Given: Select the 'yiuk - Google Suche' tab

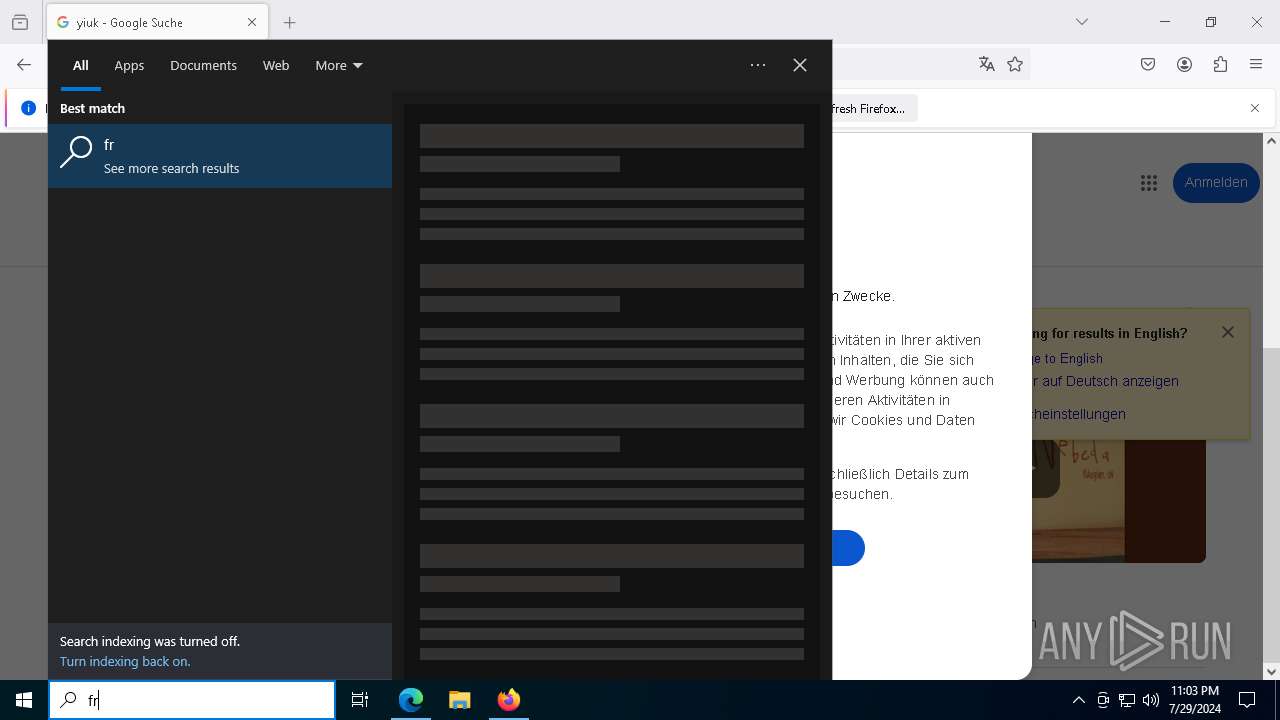Looking at the screenshot, I should point(145,22).
